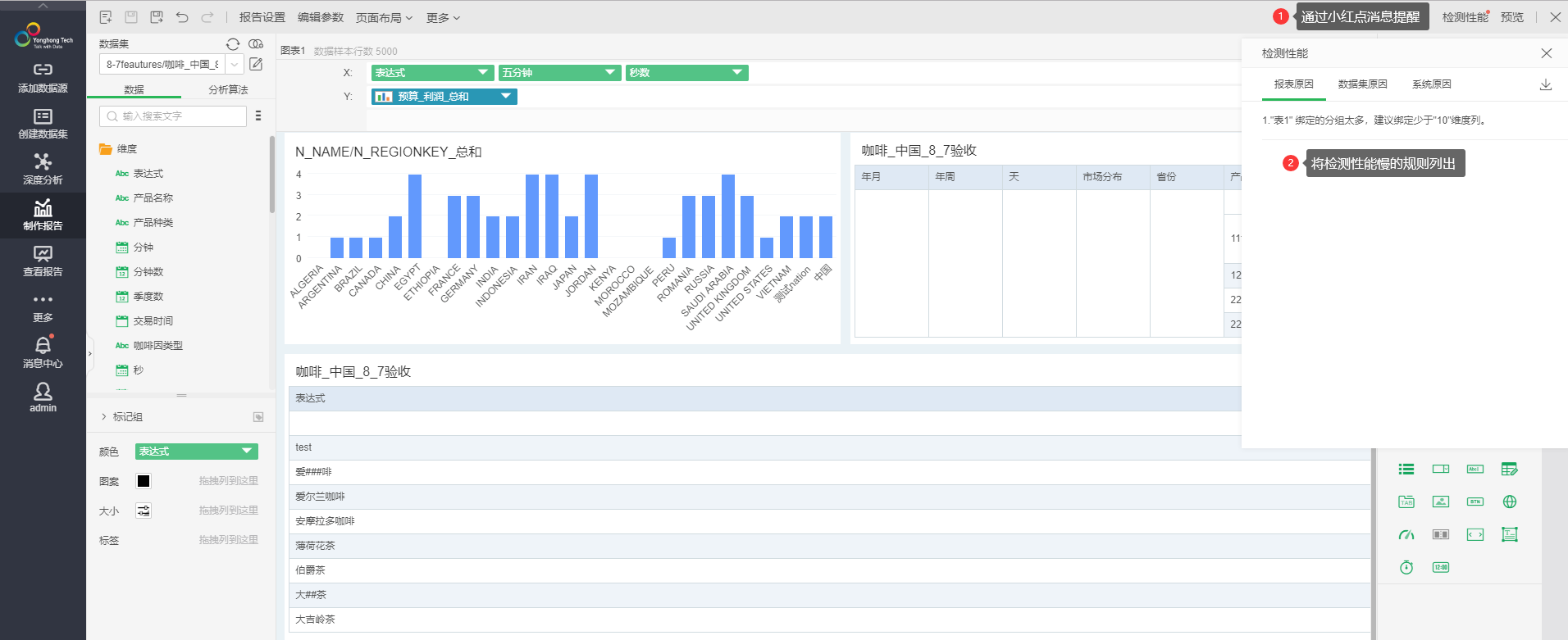Switch to the 数据集原因 tab
Screen dimensions: 1568x640
[1362, 84]
